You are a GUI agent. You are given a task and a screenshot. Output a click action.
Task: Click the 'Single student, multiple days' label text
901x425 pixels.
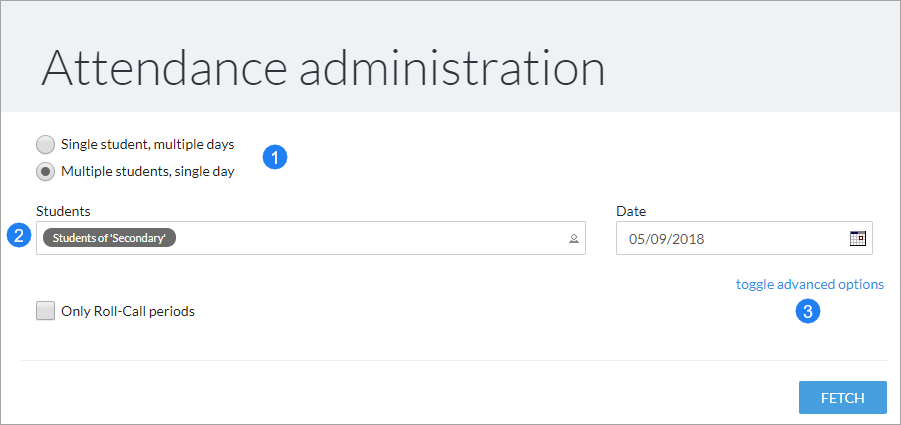[x=148, y=145]
